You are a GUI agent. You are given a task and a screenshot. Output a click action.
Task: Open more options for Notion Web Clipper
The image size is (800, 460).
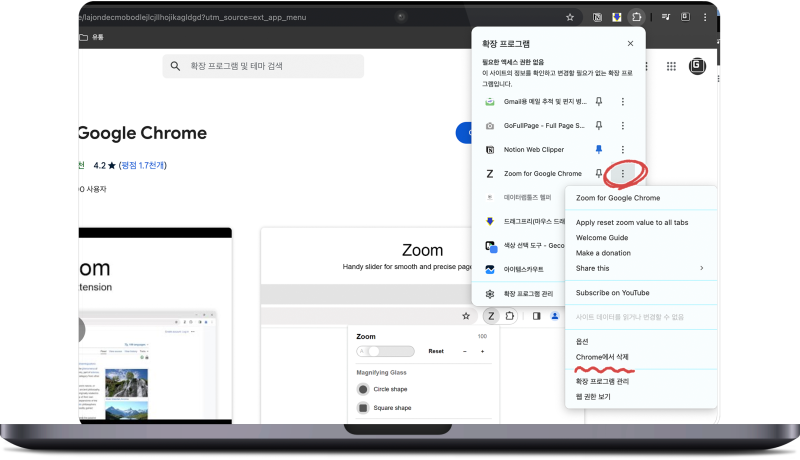[x=622, y=149]
